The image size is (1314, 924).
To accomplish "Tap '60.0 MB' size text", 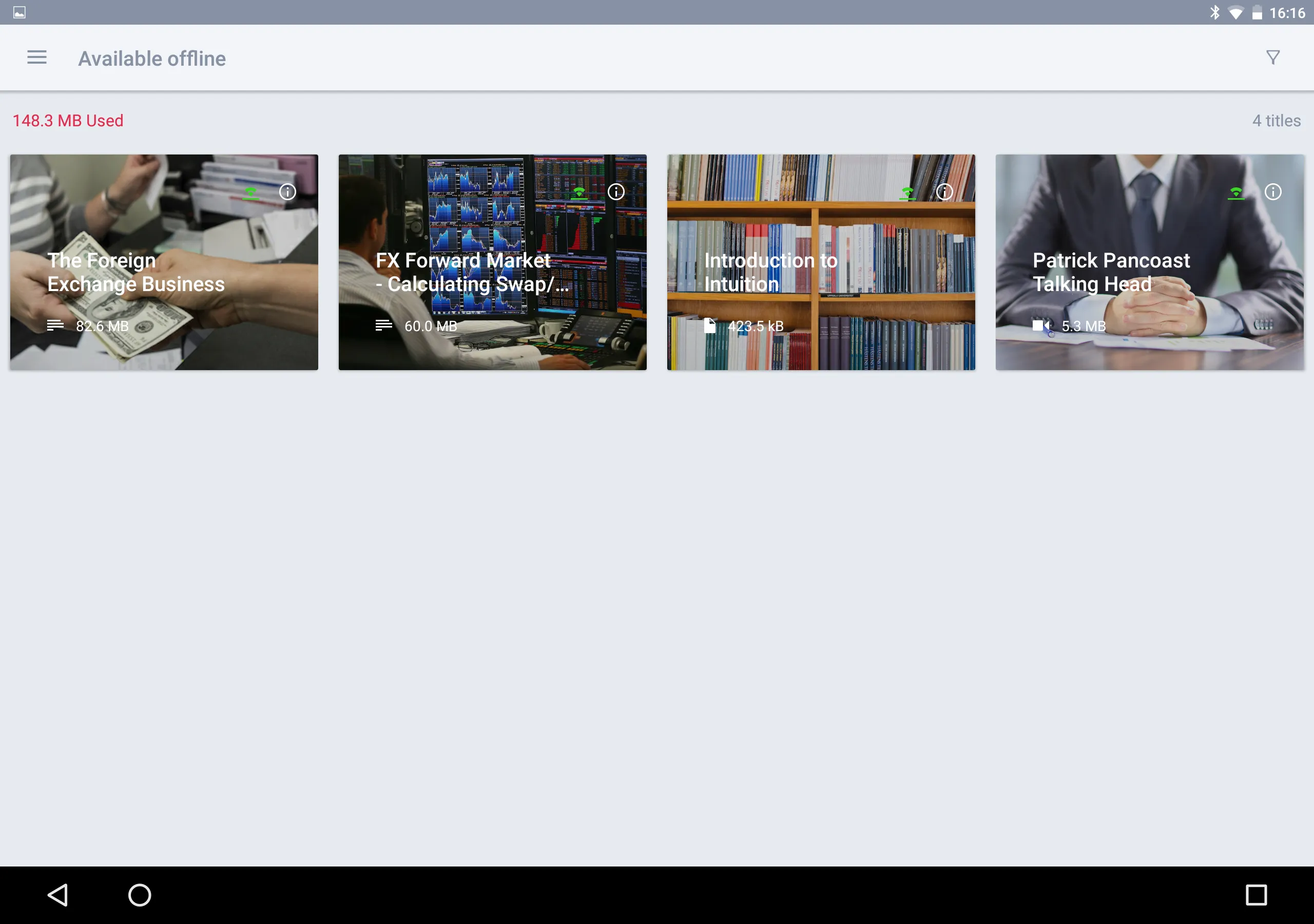I will click(x=431, y=326).
